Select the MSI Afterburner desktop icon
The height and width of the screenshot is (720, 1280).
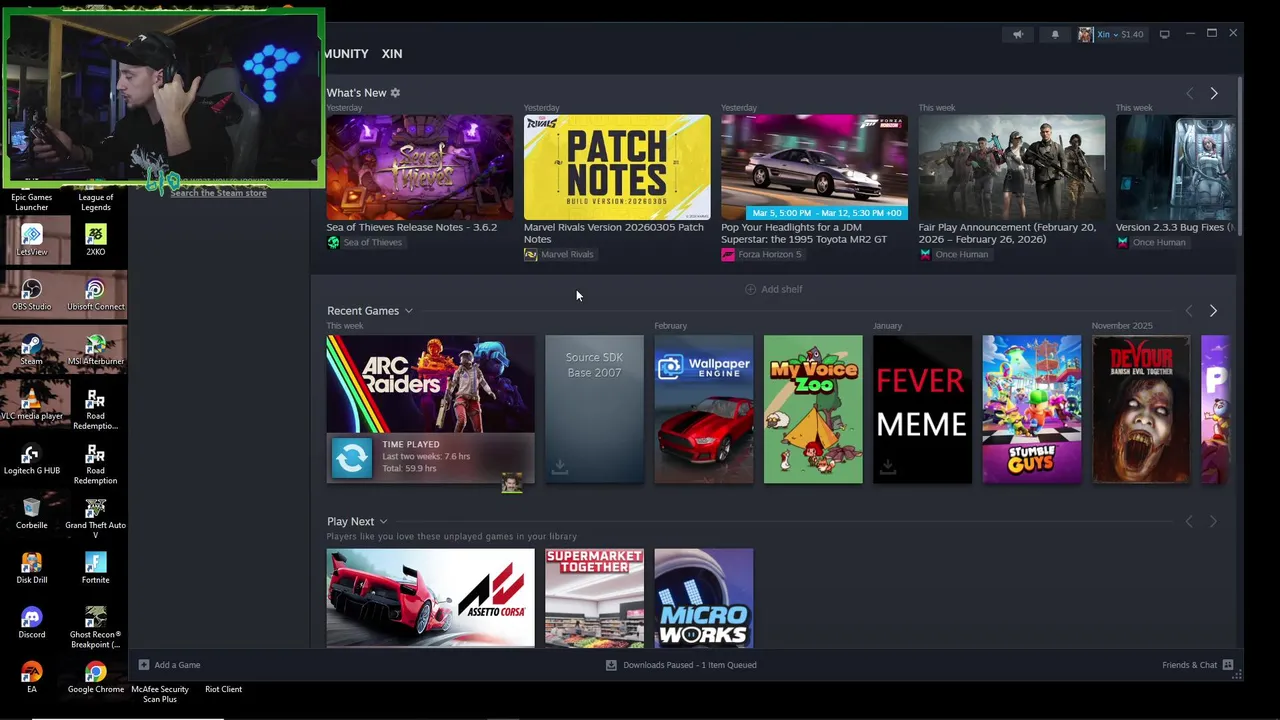[x=95, y=349]
